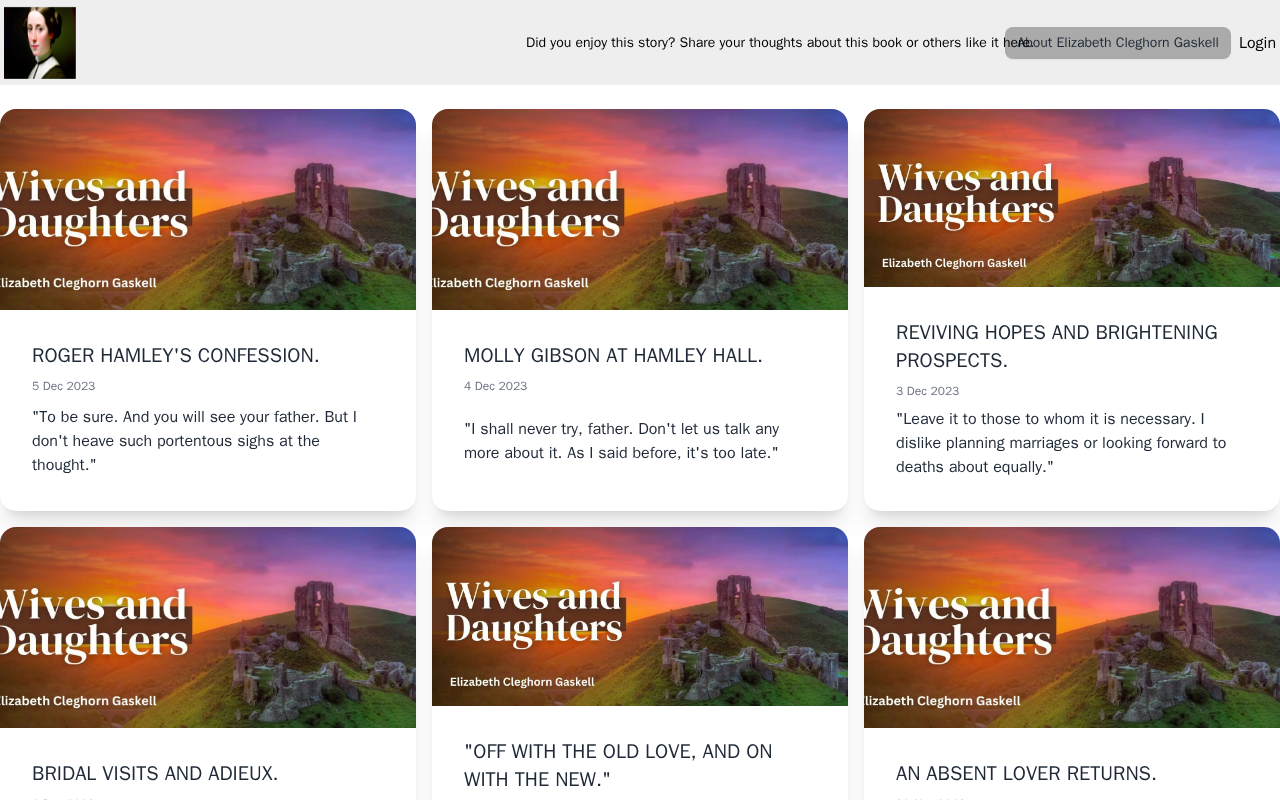Click the Login link

point(1257,43)
